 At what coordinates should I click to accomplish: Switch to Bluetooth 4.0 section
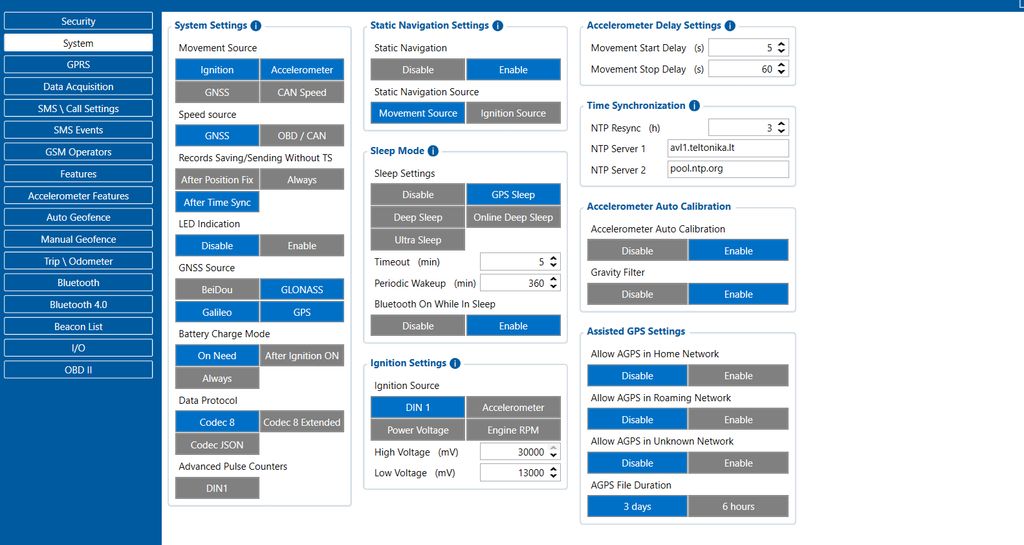(x=78, y=304)
